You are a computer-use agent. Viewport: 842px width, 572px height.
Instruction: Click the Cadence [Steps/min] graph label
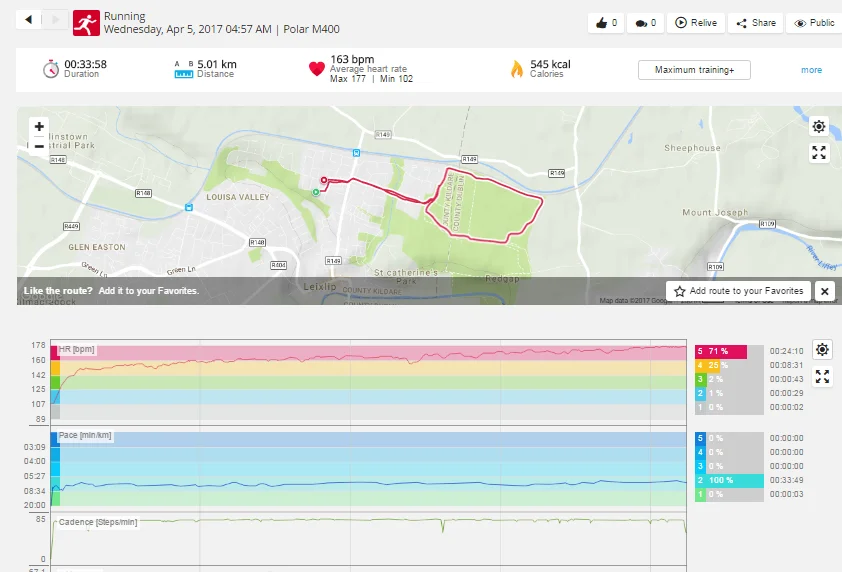(x=98, y=522)
